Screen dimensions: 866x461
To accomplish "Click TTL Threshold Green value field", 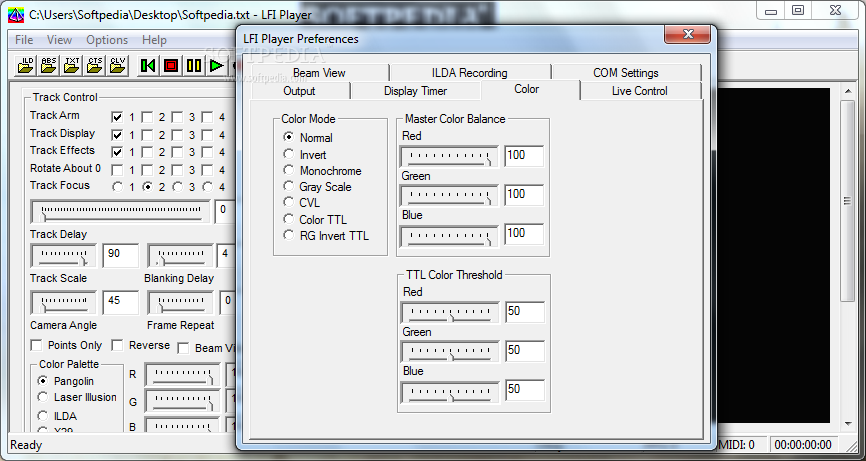I will pos(525,352).
